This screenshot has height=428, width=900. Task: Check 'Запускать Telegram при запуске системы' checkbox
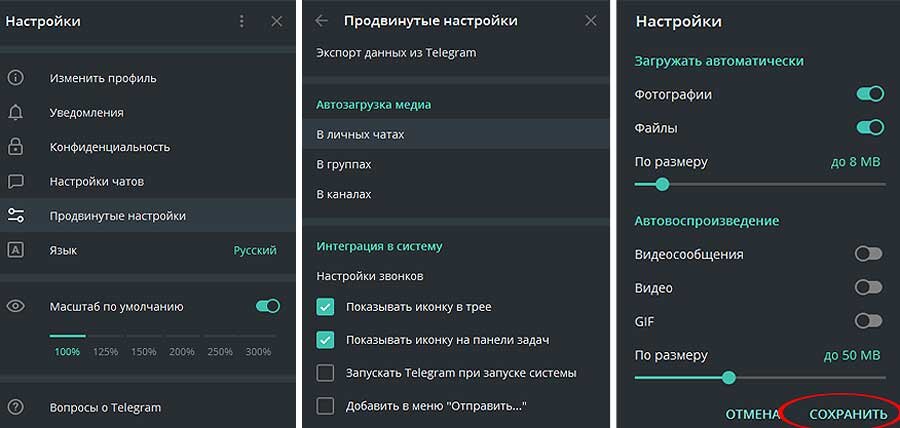pyautogui.click(x=325, y=373)
